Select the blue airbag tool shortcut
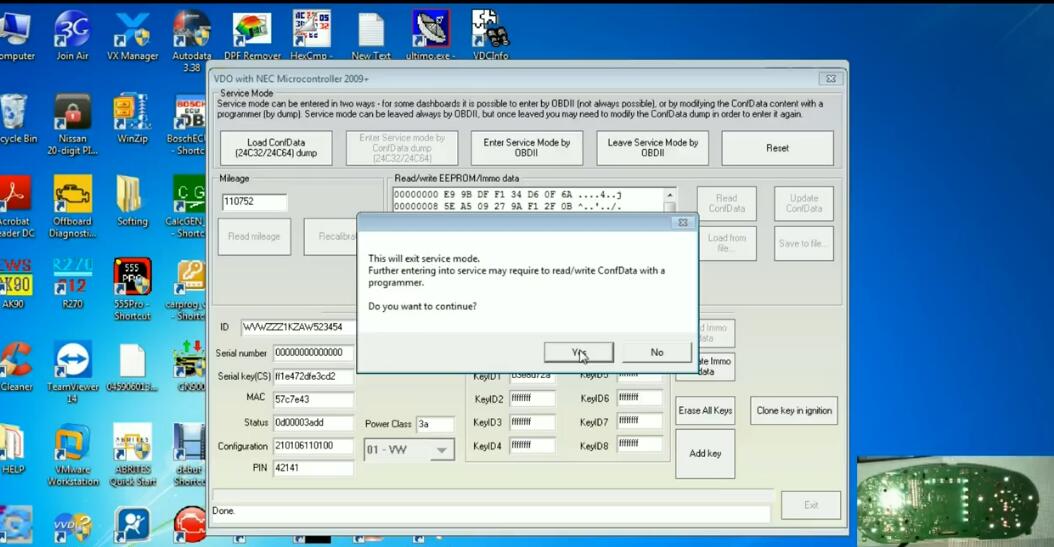 (x=132, y=525)
